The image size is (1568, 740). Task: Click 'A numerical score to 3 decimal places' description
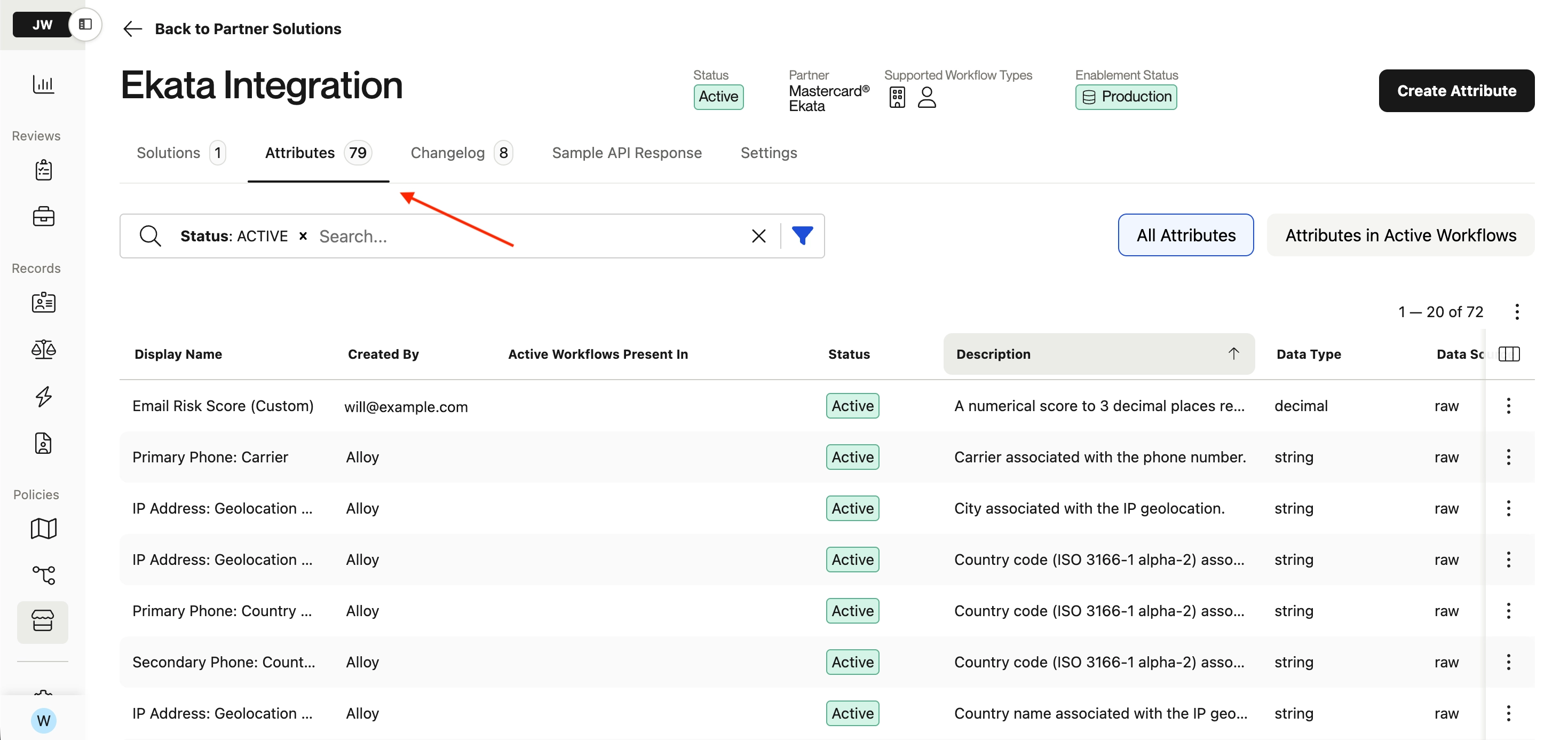click(1099, 406)
